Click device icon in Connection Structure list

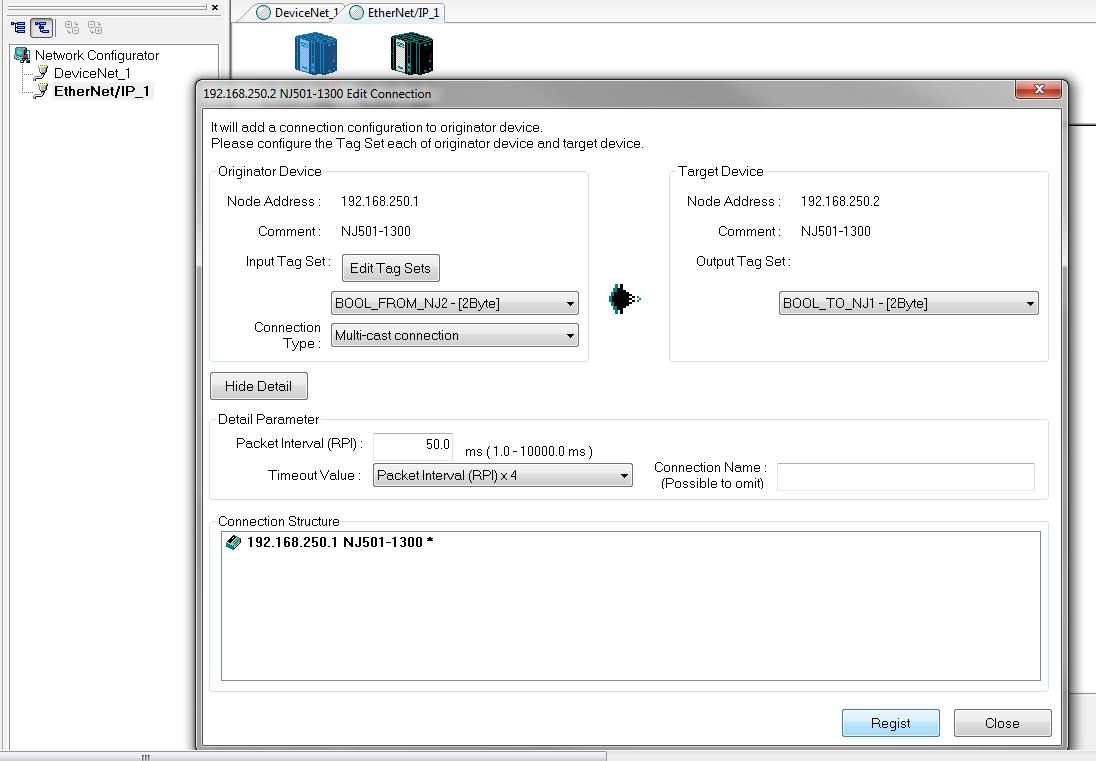click(233, 542)
